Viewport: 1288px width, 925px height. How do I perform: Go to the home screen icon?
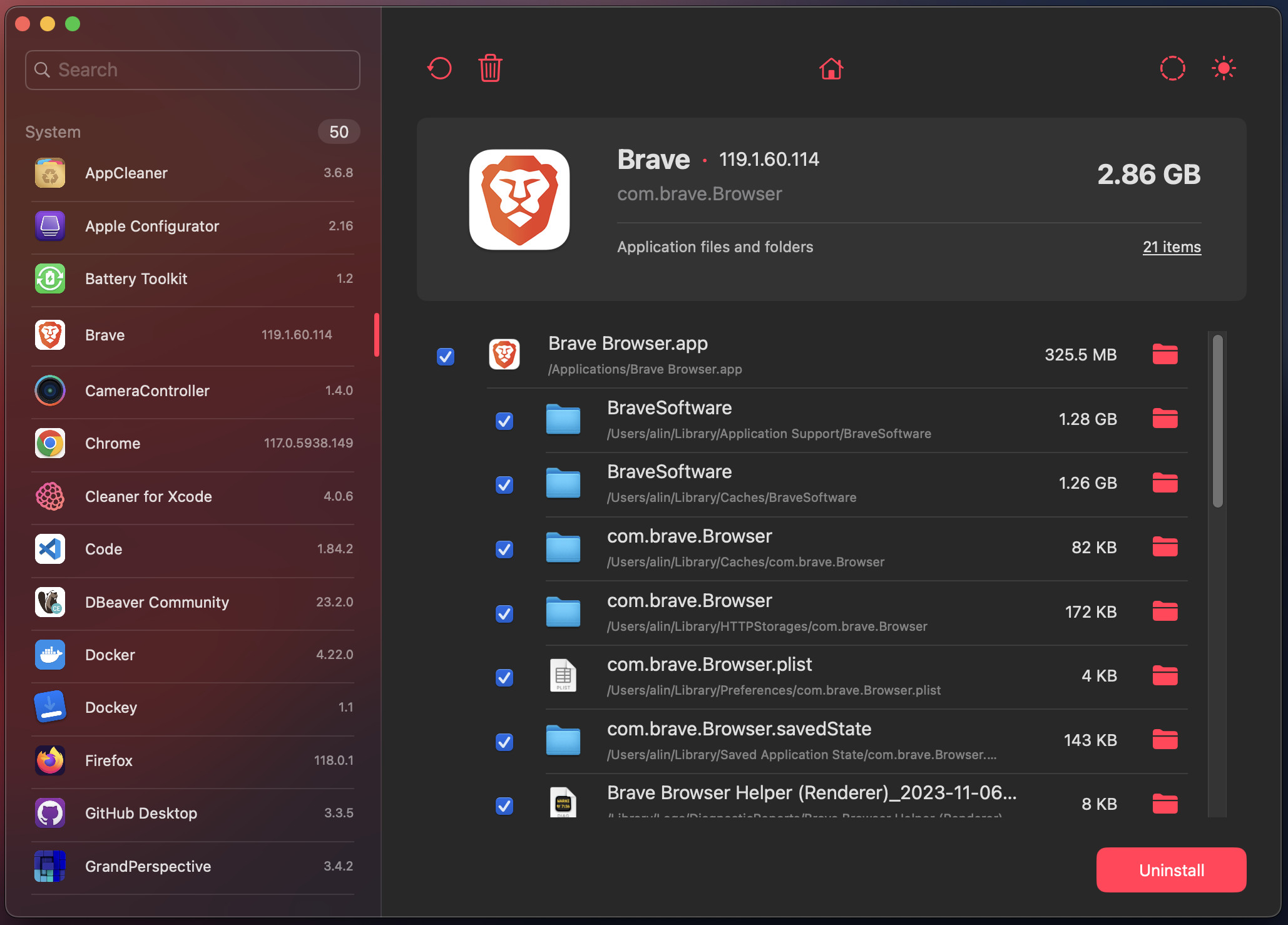(831, 68)
